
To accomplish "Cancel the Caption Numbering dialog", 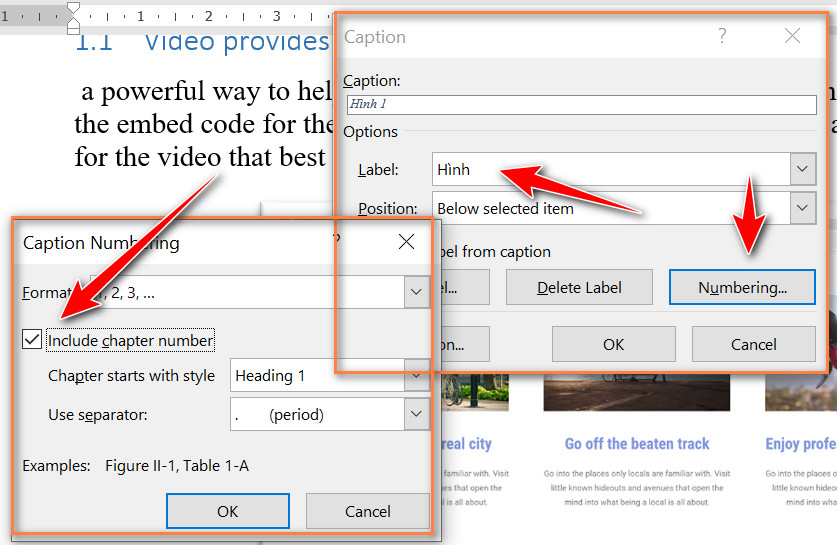I will pyautogui.click(x=367, y=511).
